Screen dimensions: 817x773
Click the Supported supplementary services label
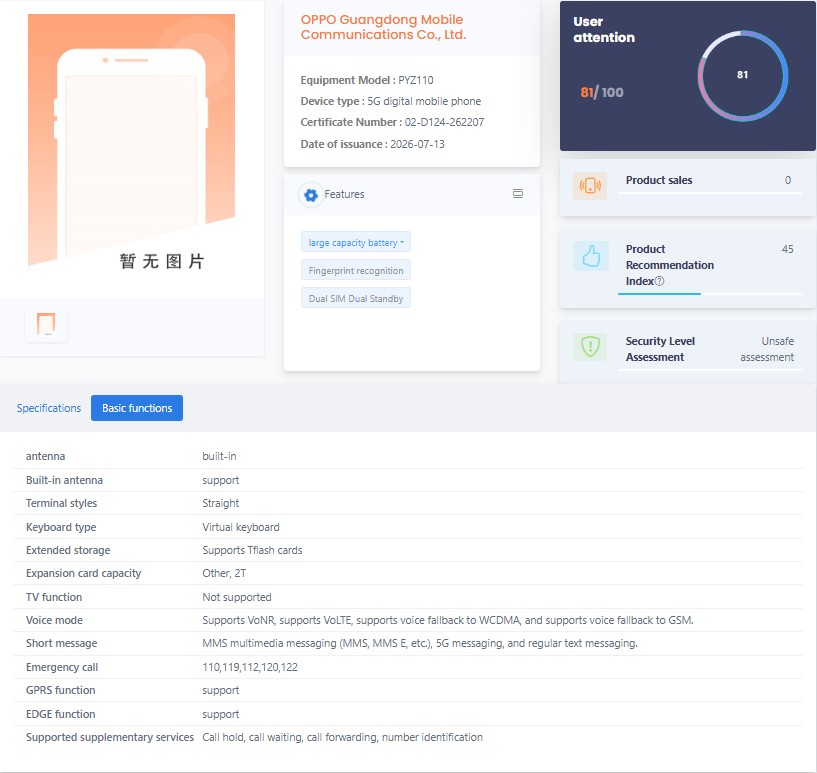point(109,737)
